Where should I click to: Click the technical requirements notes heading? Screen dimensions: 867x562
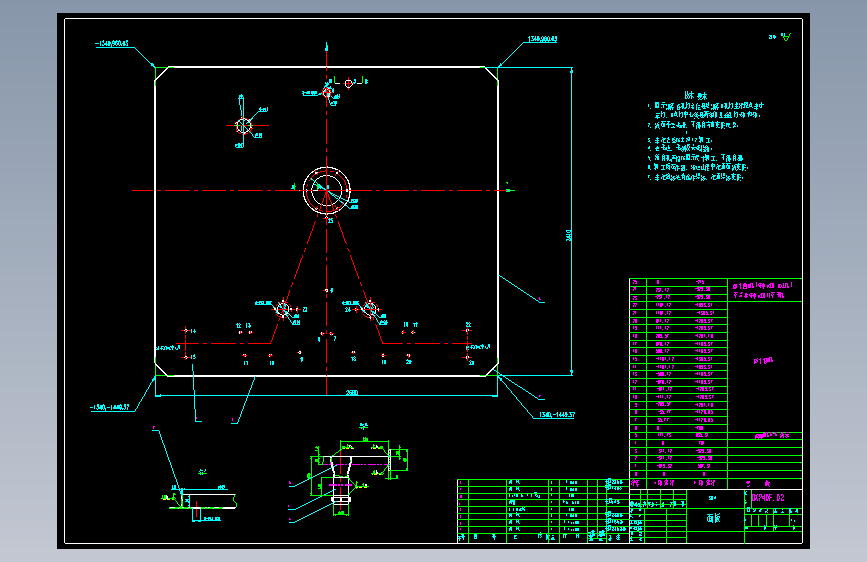pyautogui.click(x=695, y=95)
